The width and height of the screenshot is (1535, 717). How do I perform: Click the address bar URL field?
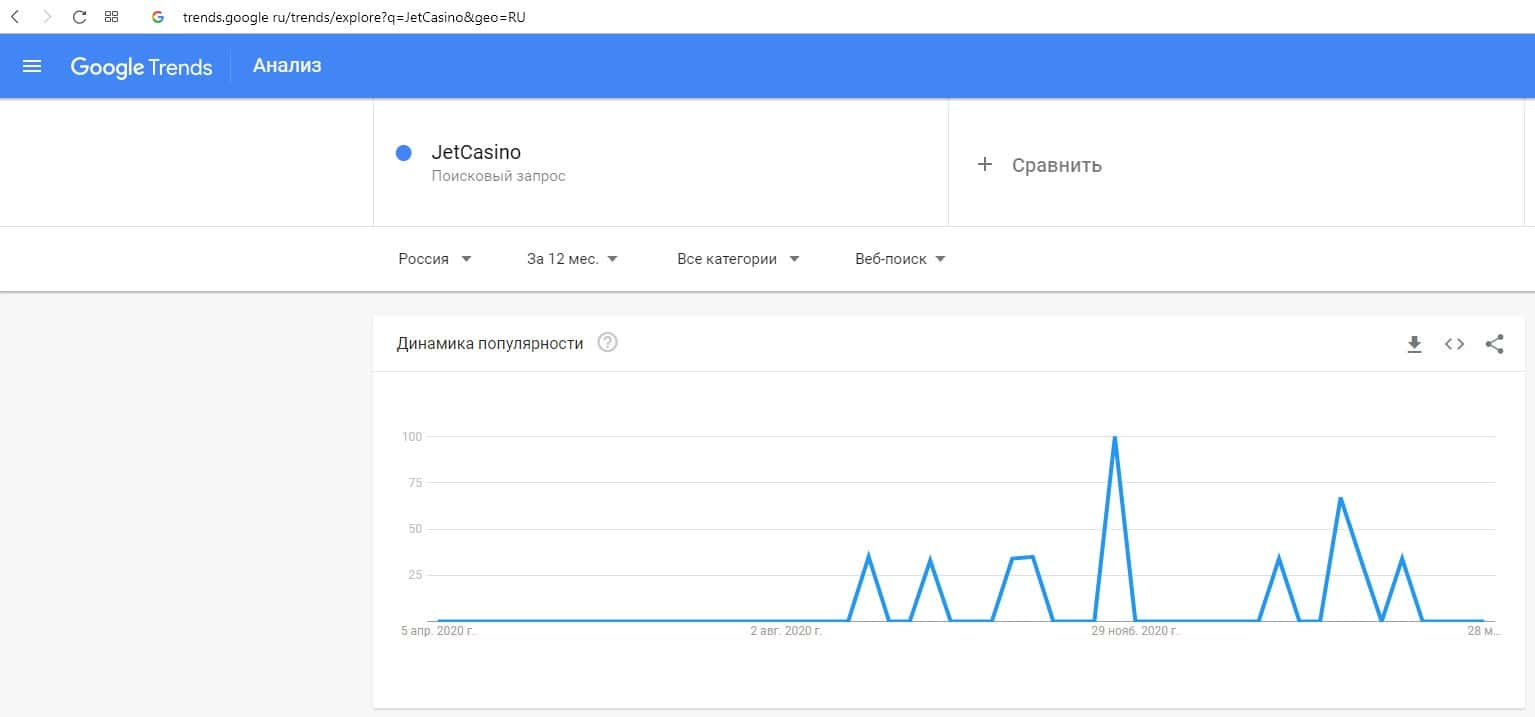(x=354, y=17)
